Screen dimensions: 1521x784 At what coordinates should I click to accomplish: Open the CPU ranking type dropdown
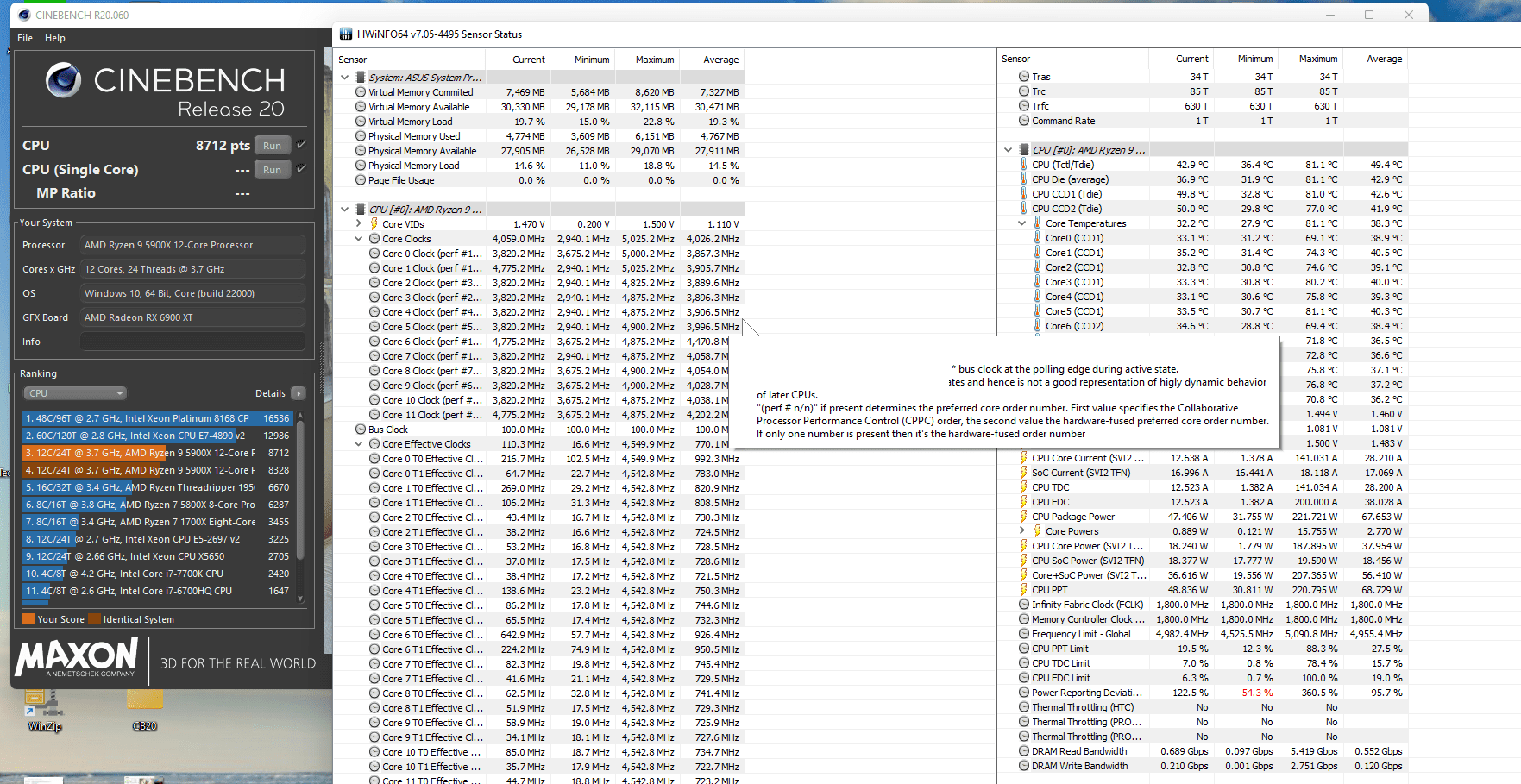(x=75, y=393)
